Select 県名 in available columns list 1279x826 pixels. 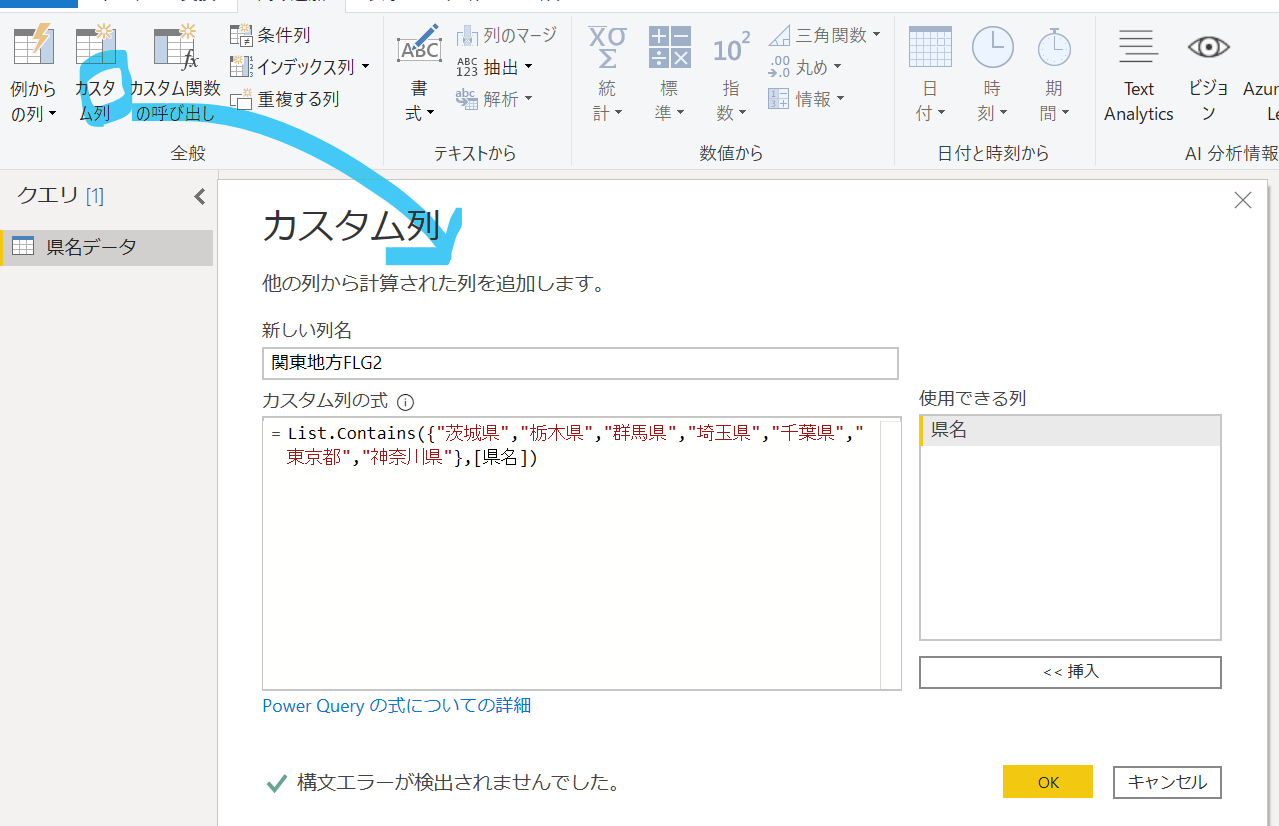(x=1070, y=430)
